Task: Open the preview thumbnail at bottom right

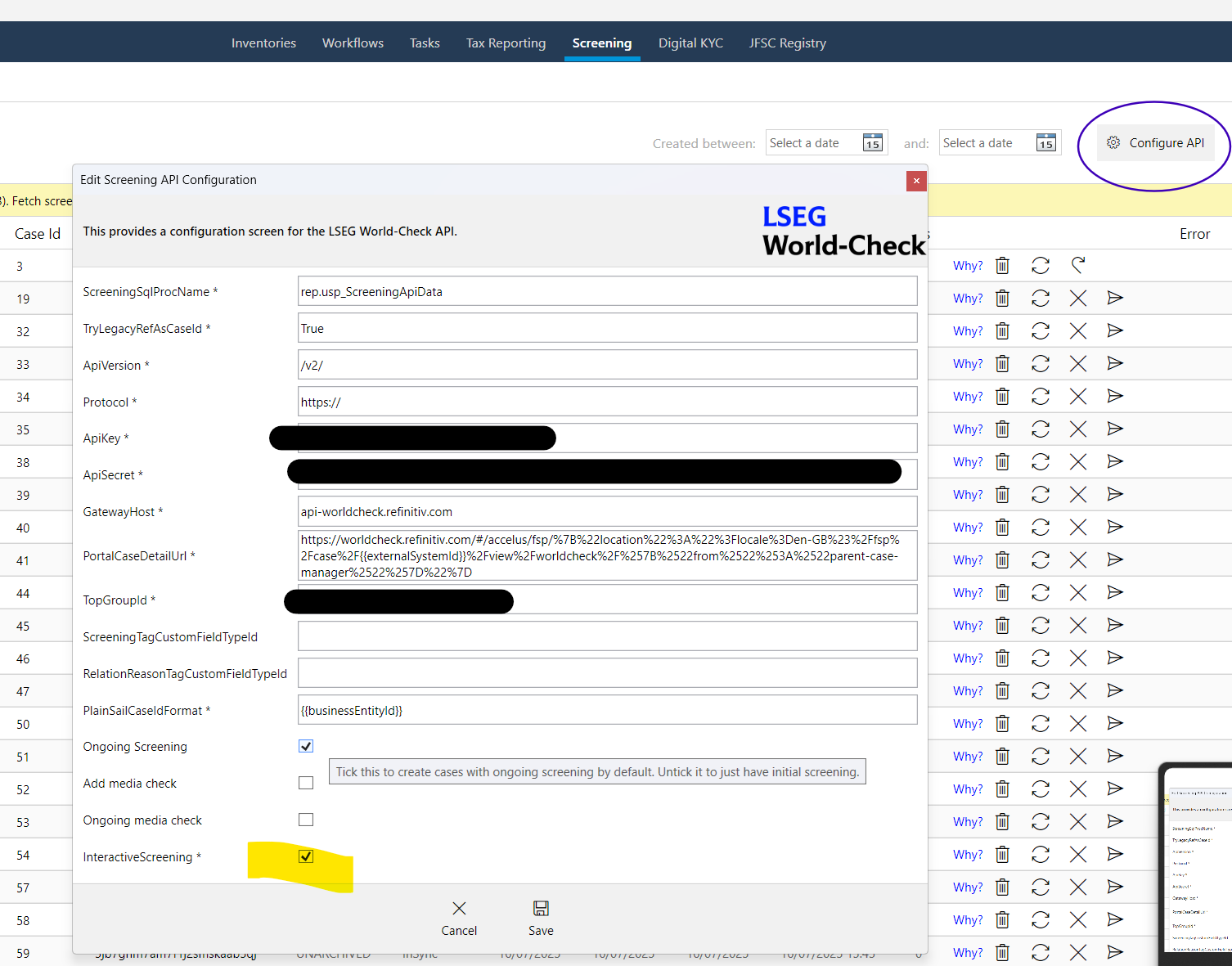Action: 1196,864
